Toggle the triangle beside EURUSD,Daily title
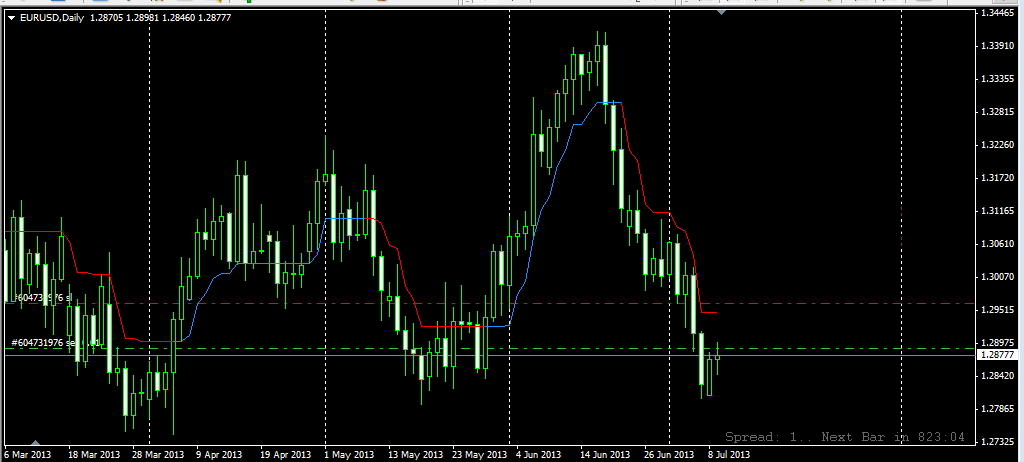 [11, 18]
